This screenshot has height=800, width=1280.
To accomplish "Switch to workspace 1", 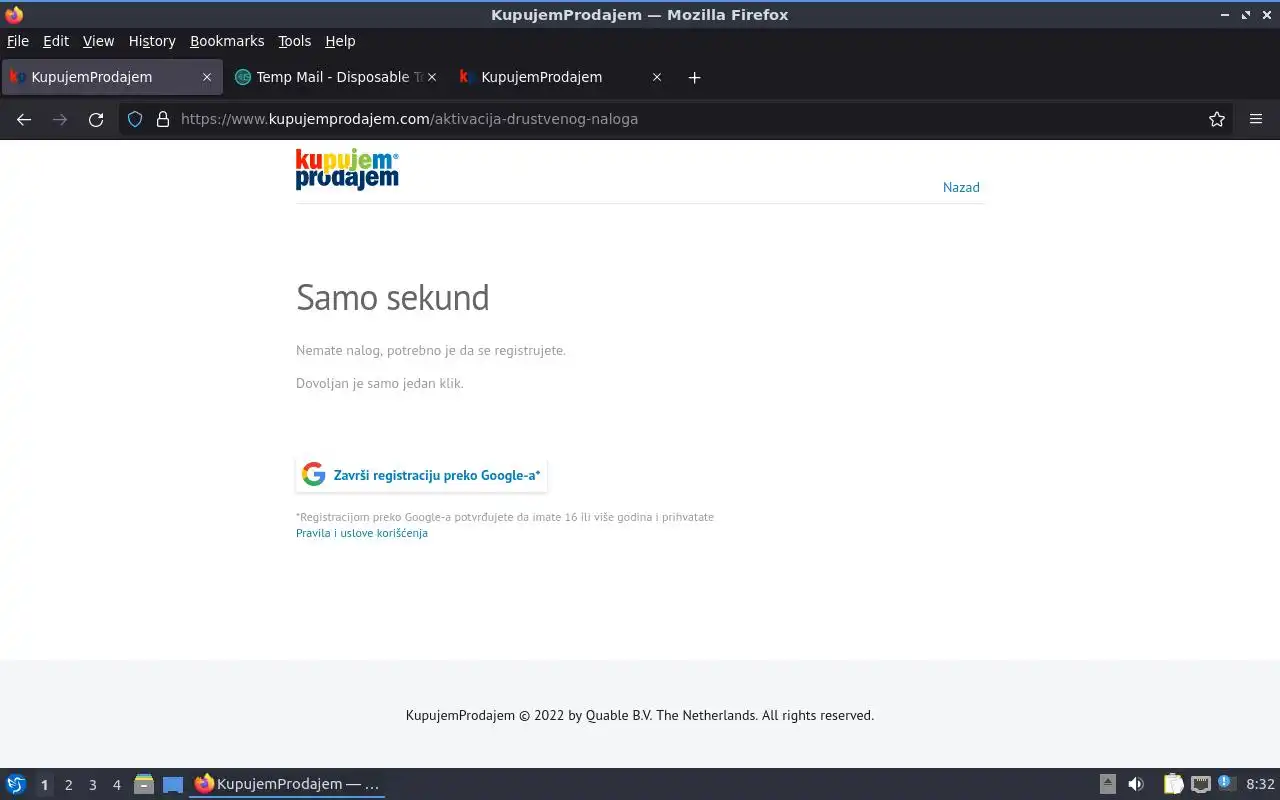I will [44, 785].
